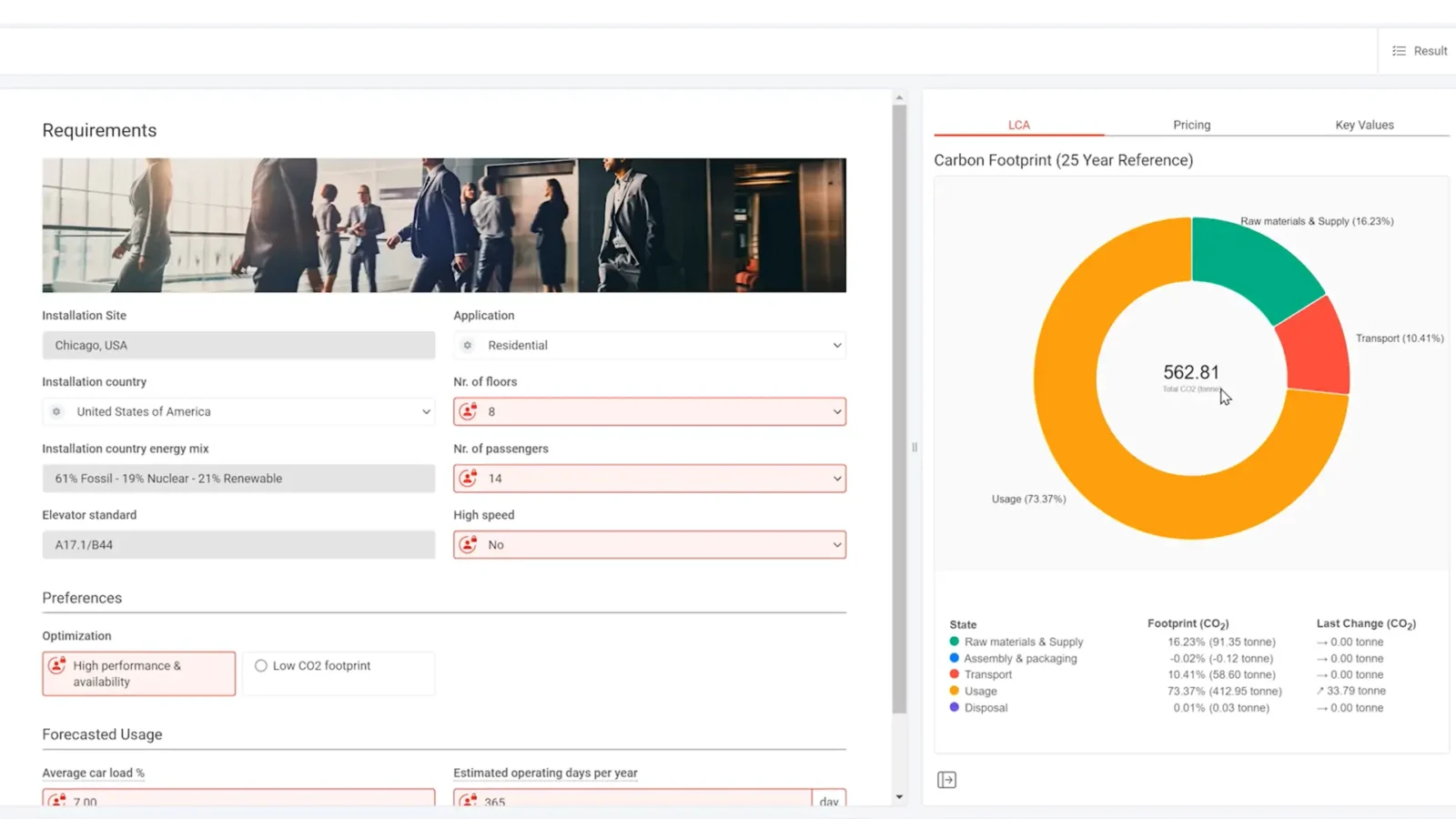Click gear icon in Application field
The height and width of the screenshot is (819, 1456).
(x=468, y=346)
